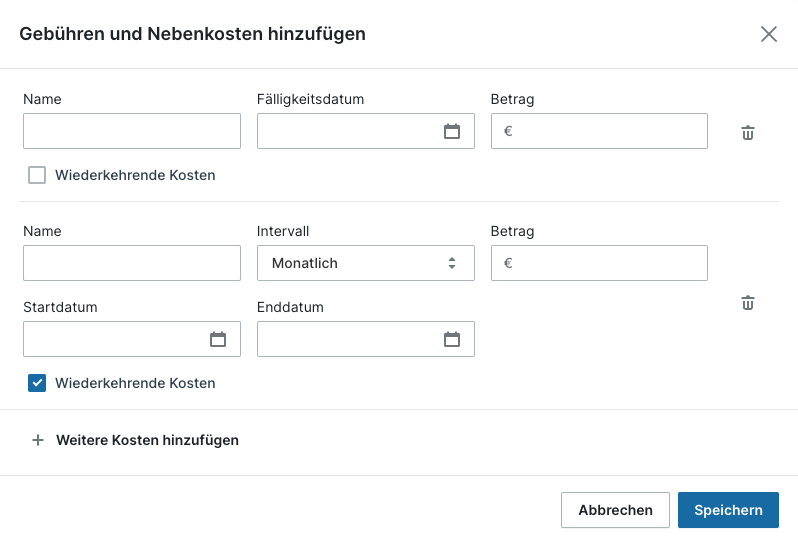Open the Fälligkeitsdatum calendar picker icon
798x540 pixels.
pyautogui.click(x=452, y=131)
